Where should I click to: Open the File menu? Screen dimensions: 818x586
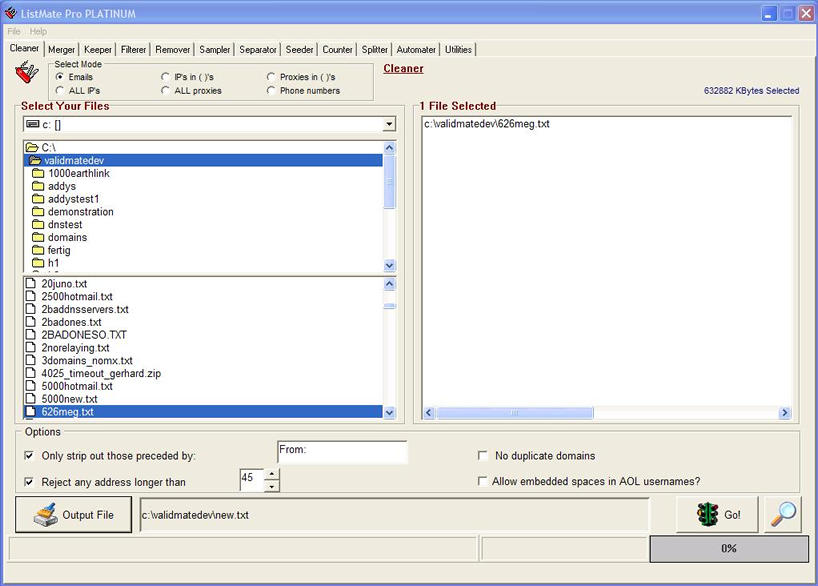click(x=14, y=32)
